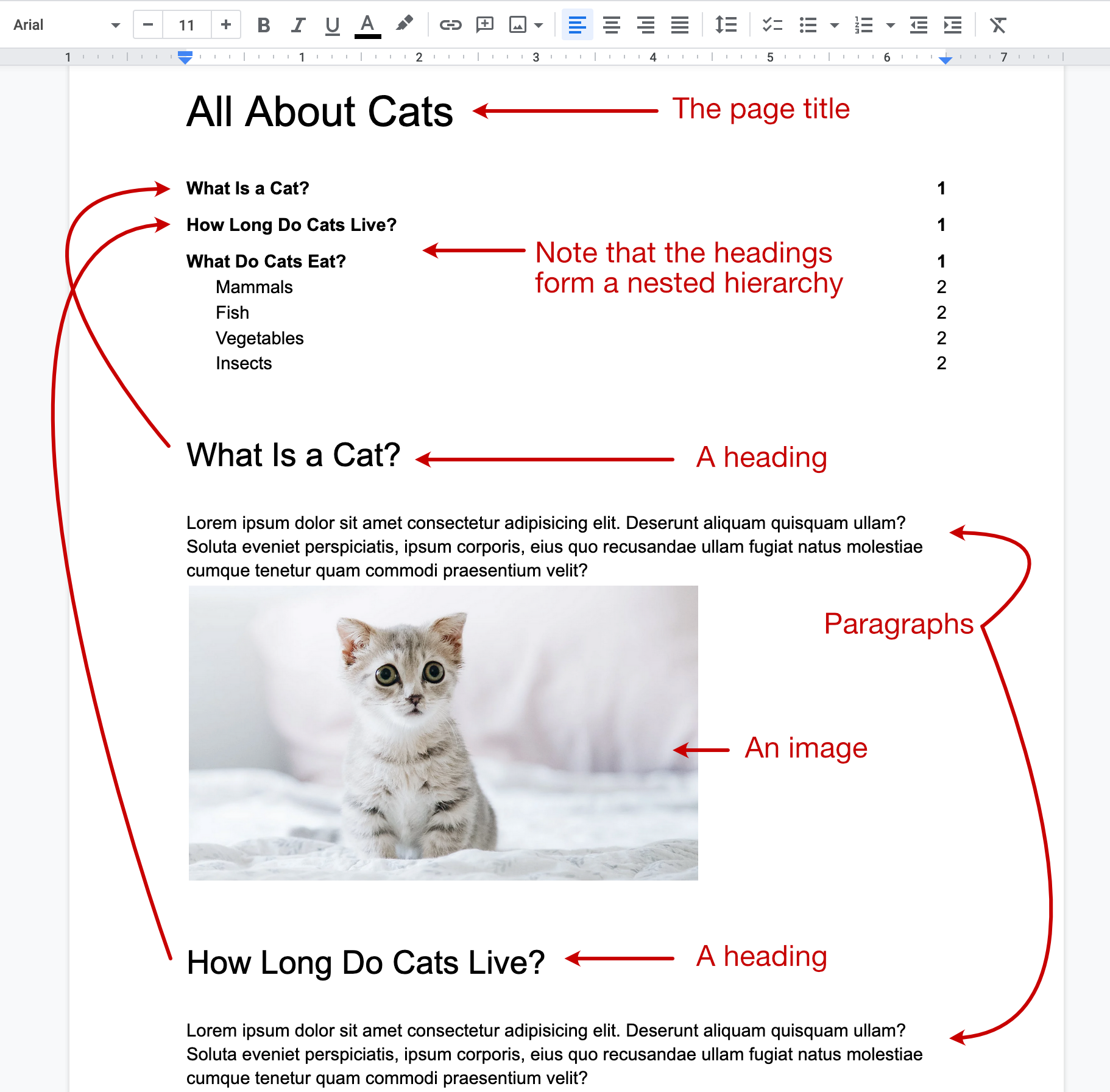Justify the paragraph text
Image resolution: width=1110 pixels, height=1092 pixels.
tap(679, 25)
